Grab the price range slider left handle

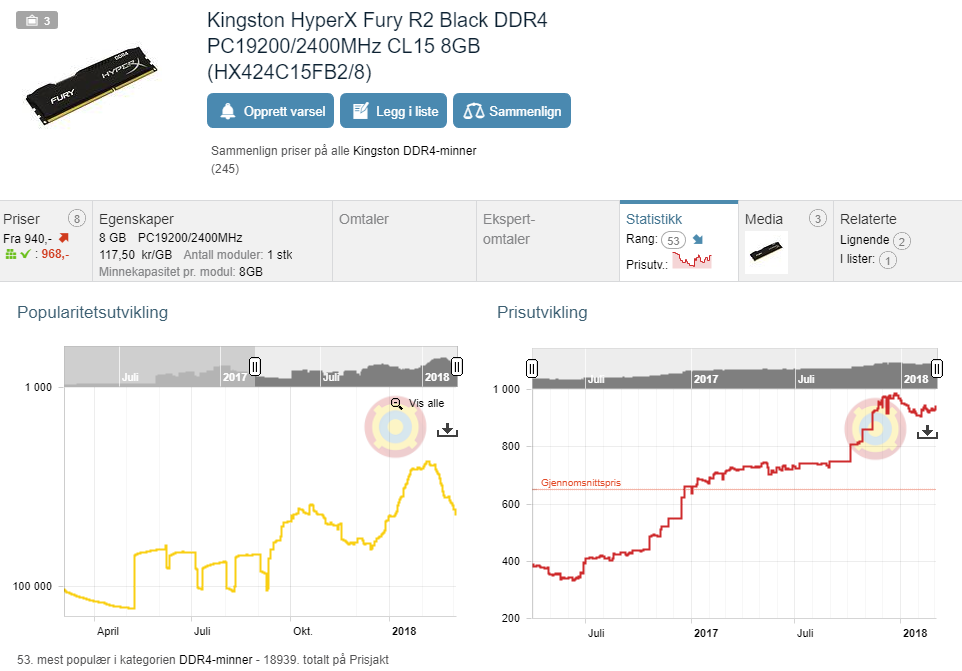[x=532, y=368]
